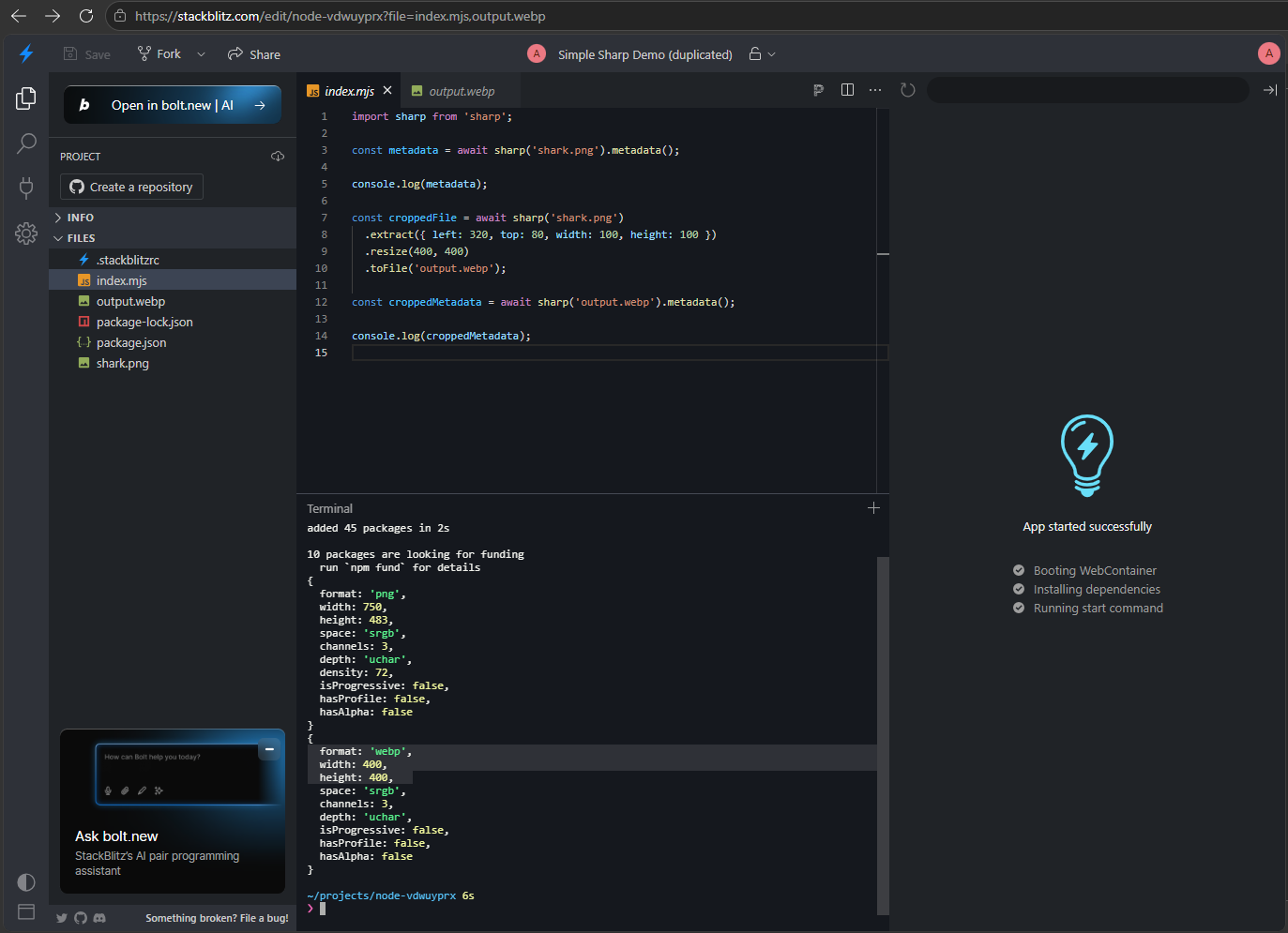Minimize the Ask bolt.new card
The image size is (1288, 933).
(269, 749)
